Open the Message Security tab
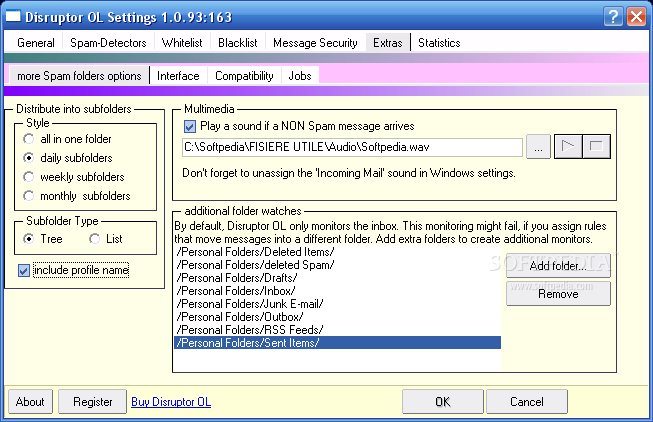Image resolution: width=653 pixels, height=422 pixels. click(x=315, y=43)
